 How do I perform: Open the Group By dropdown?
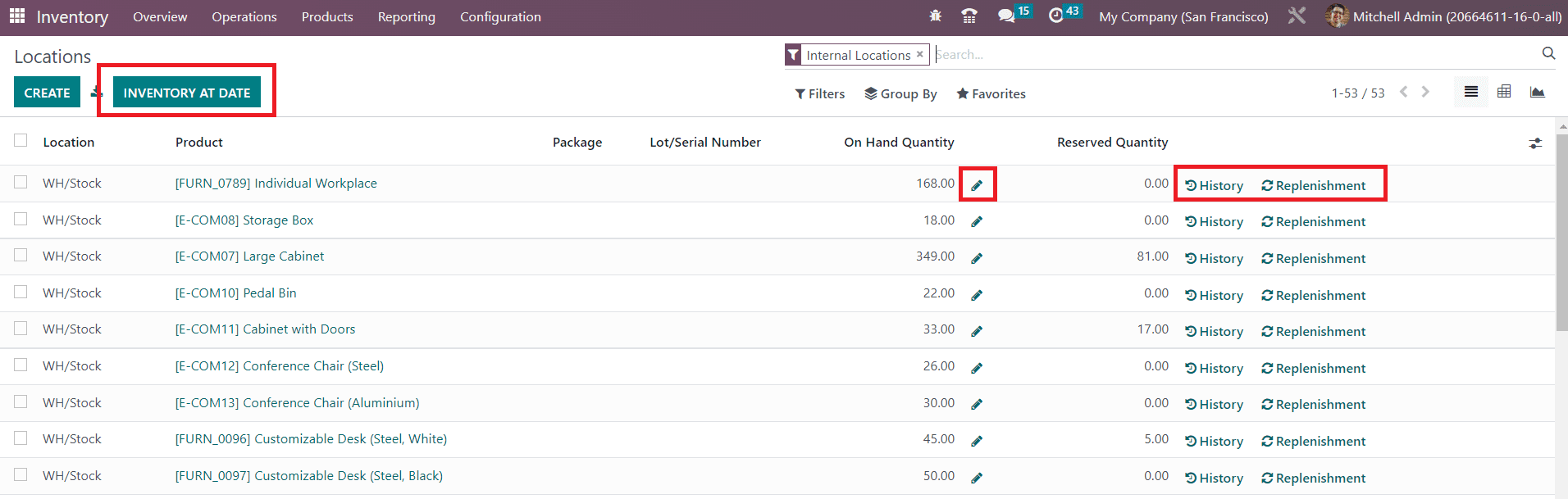(x=900, y=94)
